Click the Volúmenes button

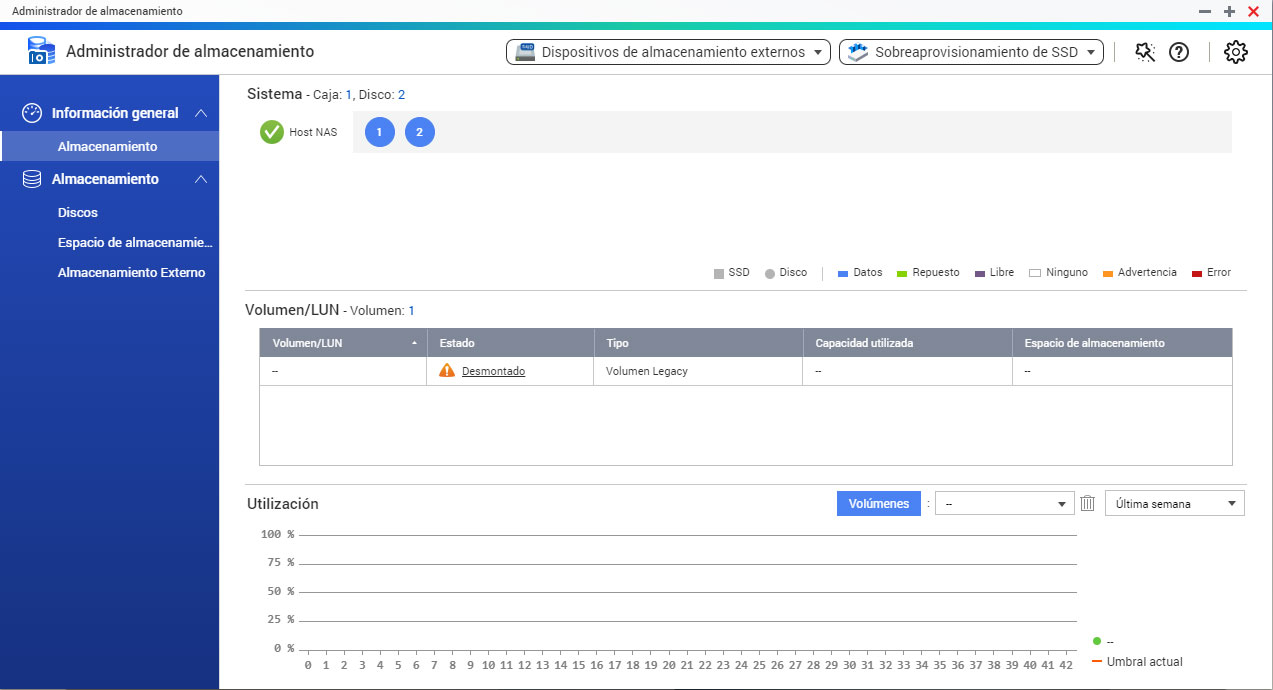878,503
